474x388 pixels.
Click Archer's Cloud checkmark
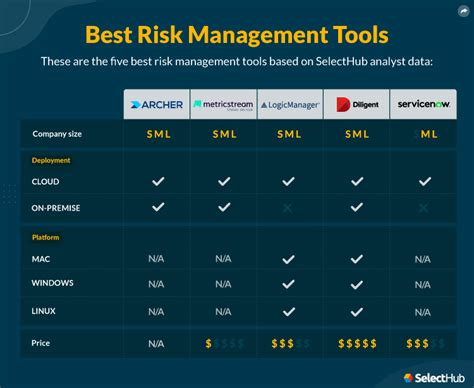158,182
